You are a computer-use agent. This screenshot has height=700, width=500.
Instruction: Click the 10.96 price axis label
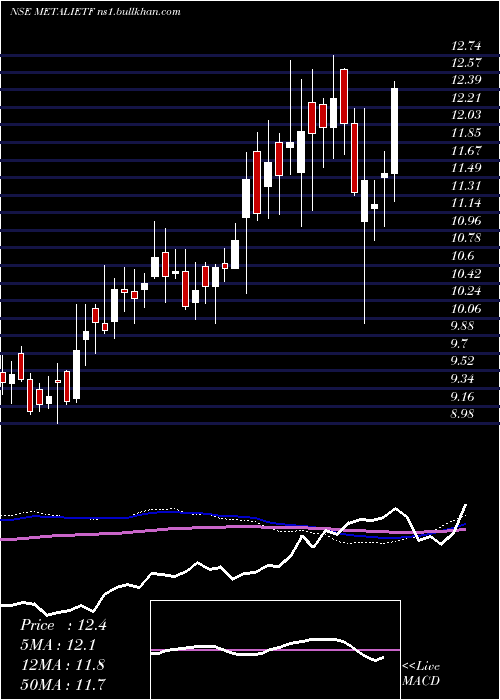click(466, 221)
